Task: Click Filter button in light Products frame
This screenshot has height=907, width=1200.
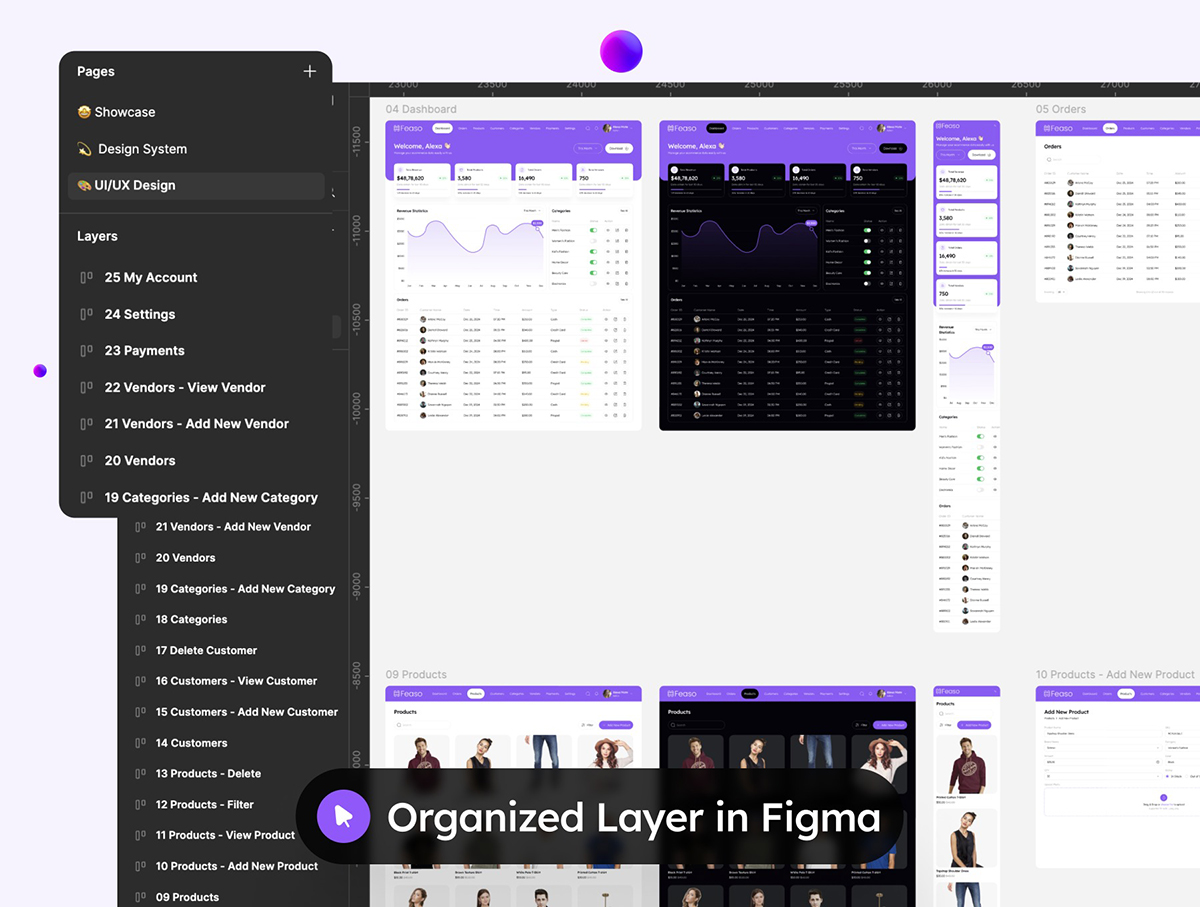Action: [x=586, y=724]
